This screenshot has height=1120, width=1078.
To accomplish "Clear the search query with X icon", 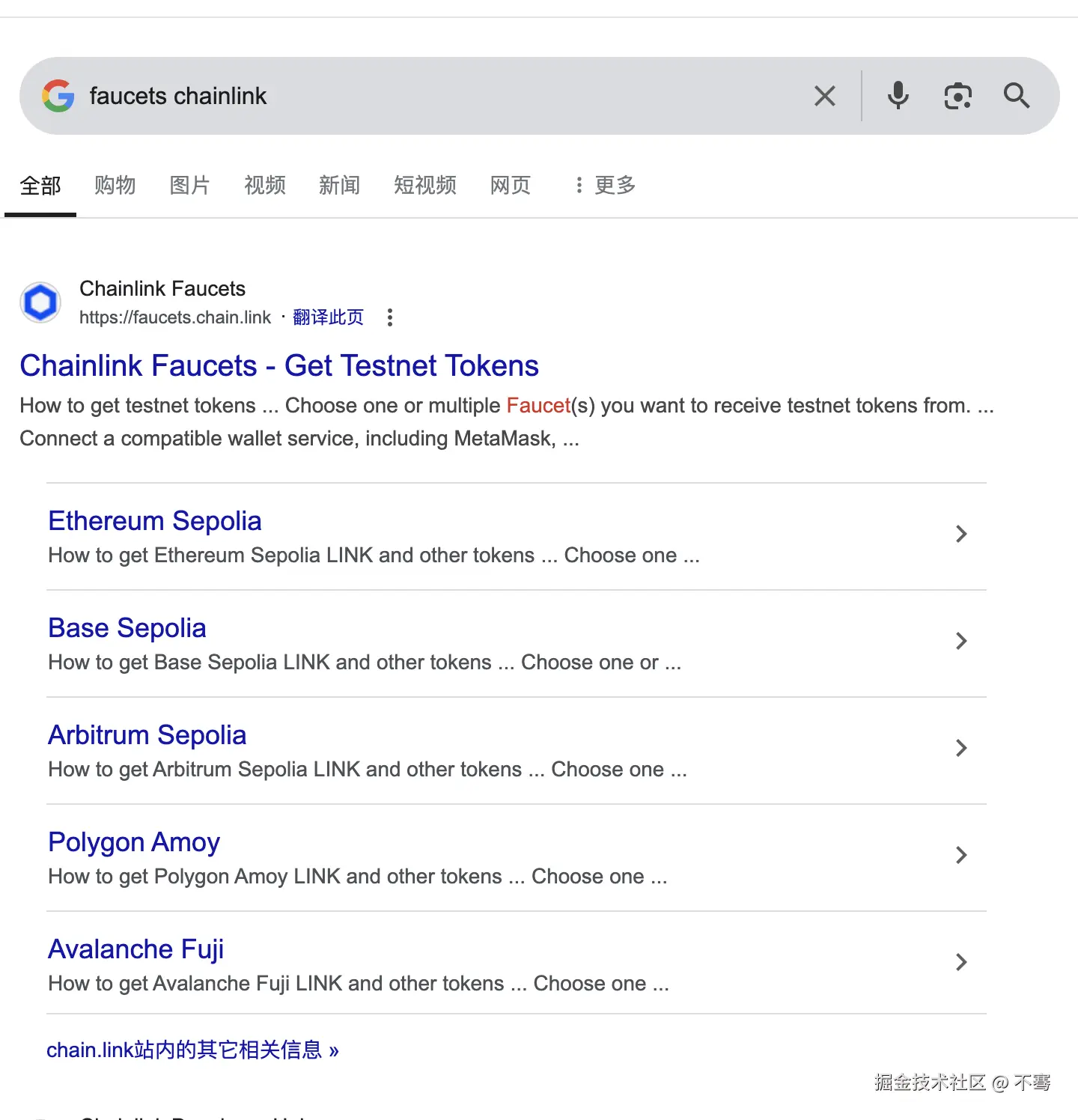I will pos(824,96).
